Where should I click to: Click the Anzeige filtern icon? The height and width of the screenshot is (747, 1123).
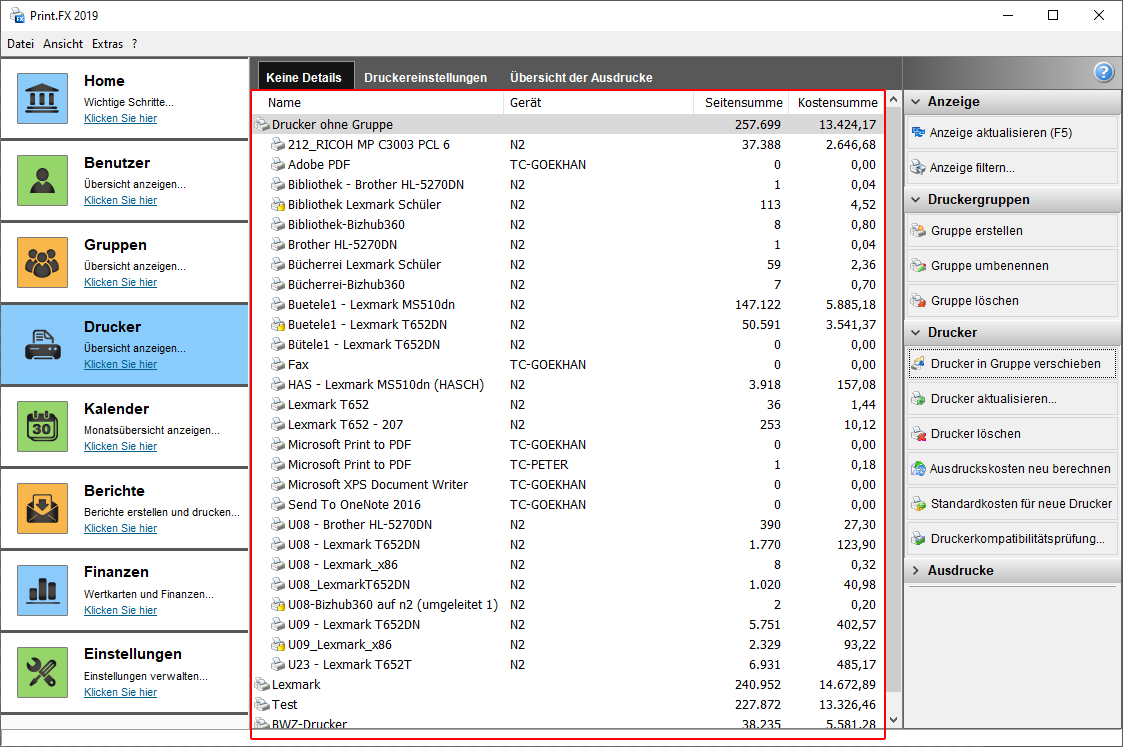point(918,168)
